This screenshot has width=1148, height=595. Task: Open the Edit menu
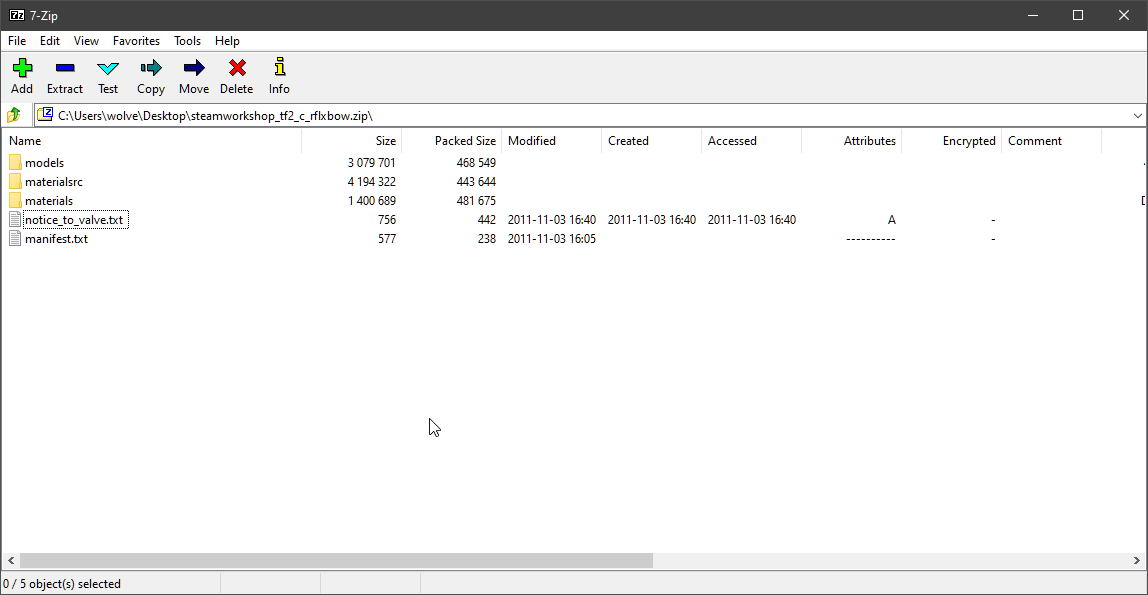tap(50, 41)
